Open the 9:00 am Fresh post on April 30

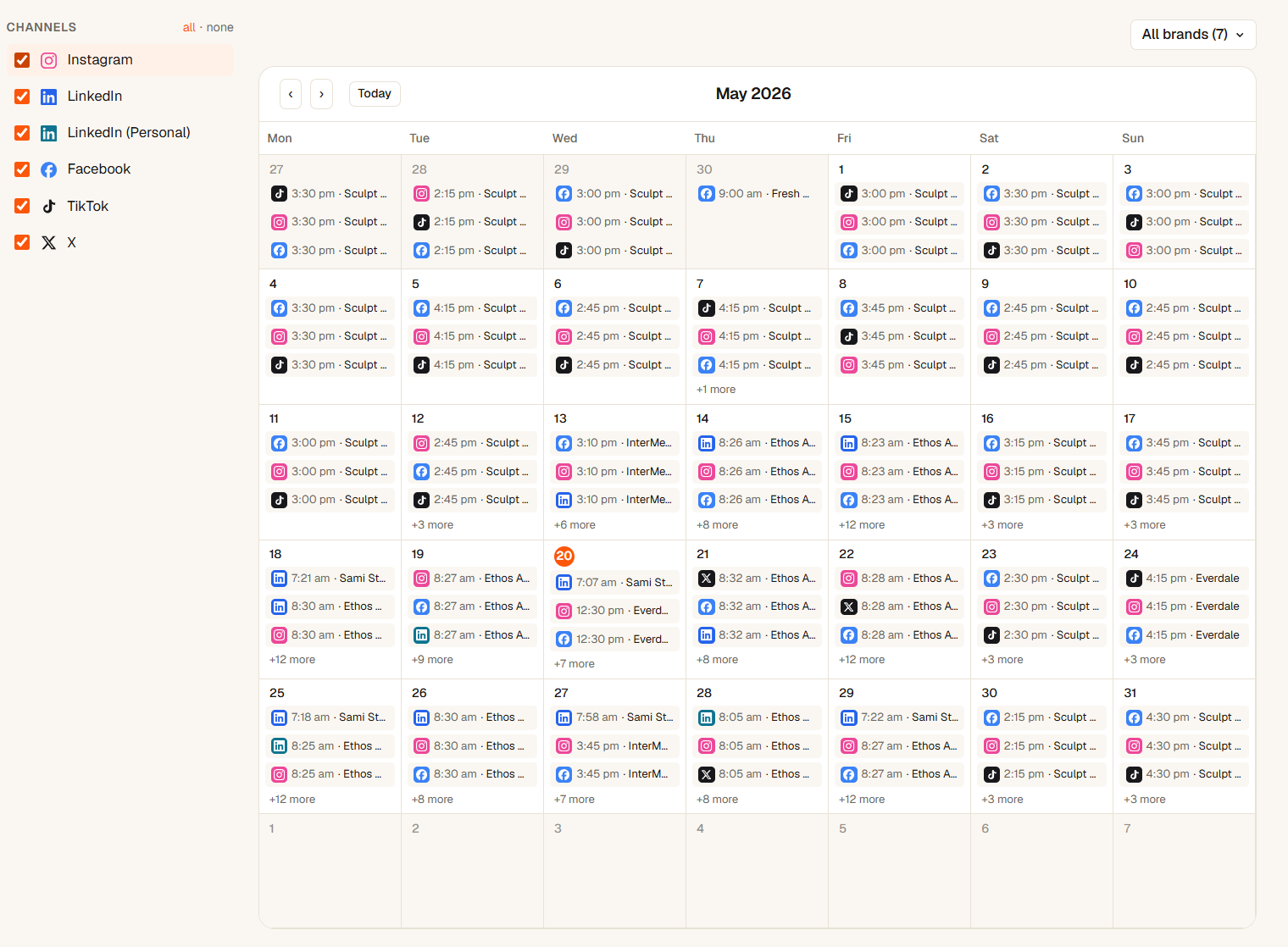pyautogui.click(x=758, y=194)
